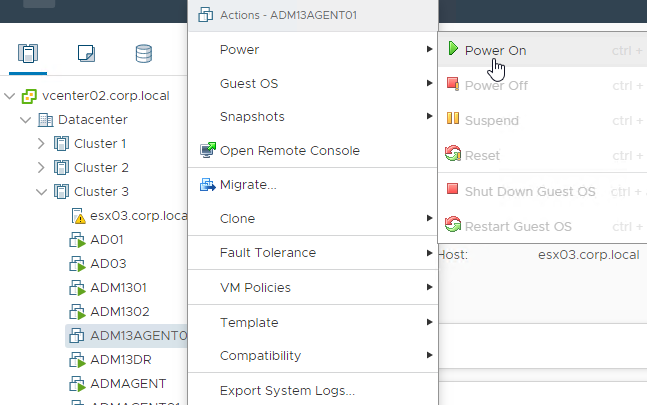This screenshot has height=405, width=647.
Task: Click the Migrate icon
Action: (x=208, y=184)
